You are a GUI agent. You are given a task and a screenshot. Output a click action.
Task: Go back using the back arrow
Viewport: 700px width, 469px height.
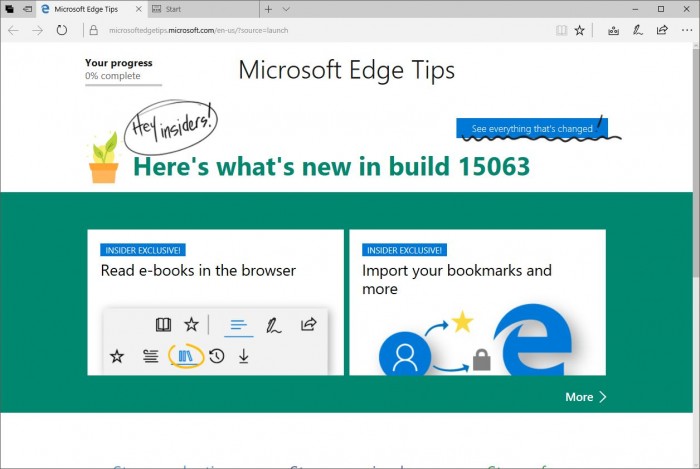coord(13,30)
